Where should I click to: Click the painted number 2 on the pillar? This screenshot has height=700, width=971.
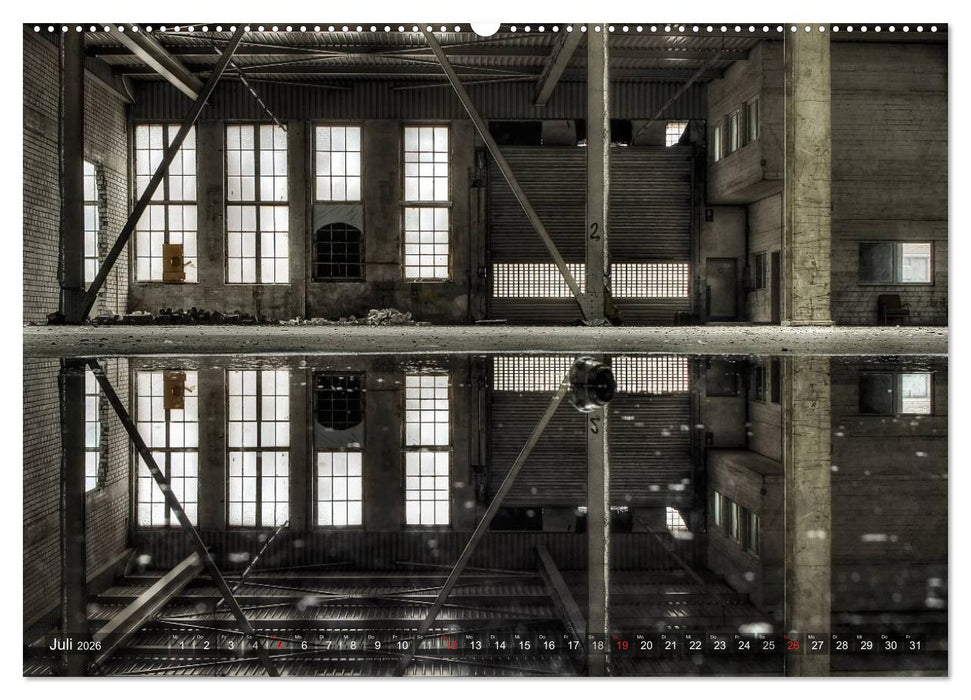click(x=594, y=232)
